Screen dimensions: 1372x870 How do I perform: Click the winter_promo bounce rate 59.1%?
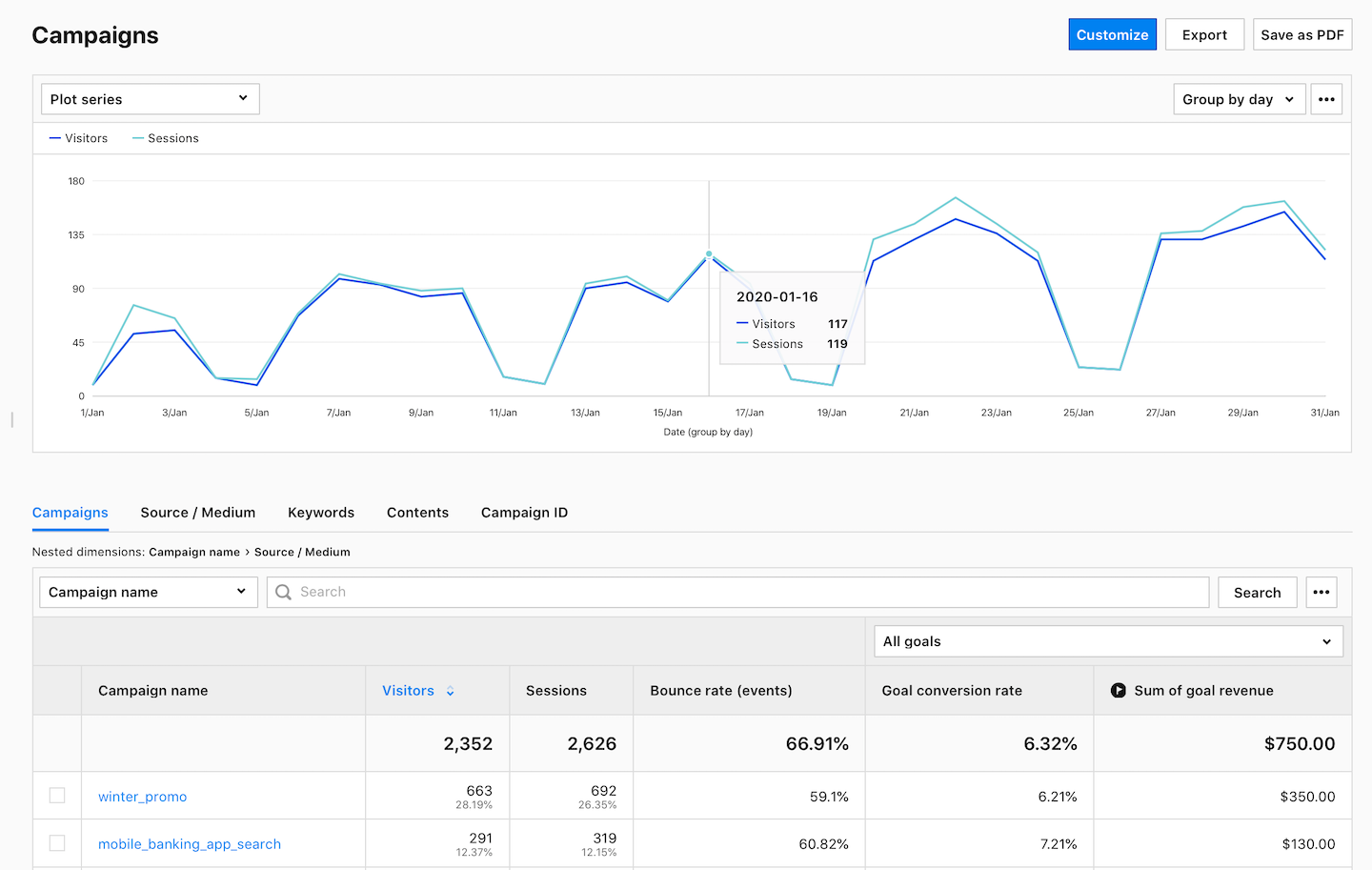(829, 797)
